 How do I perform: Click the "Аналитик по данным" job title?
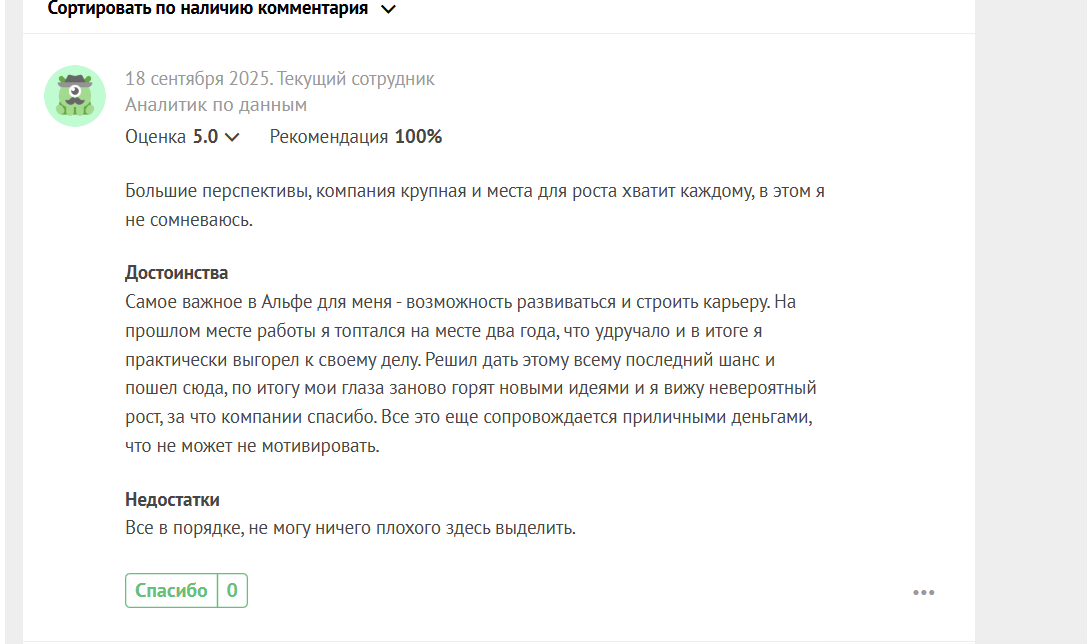coord(216,105)
